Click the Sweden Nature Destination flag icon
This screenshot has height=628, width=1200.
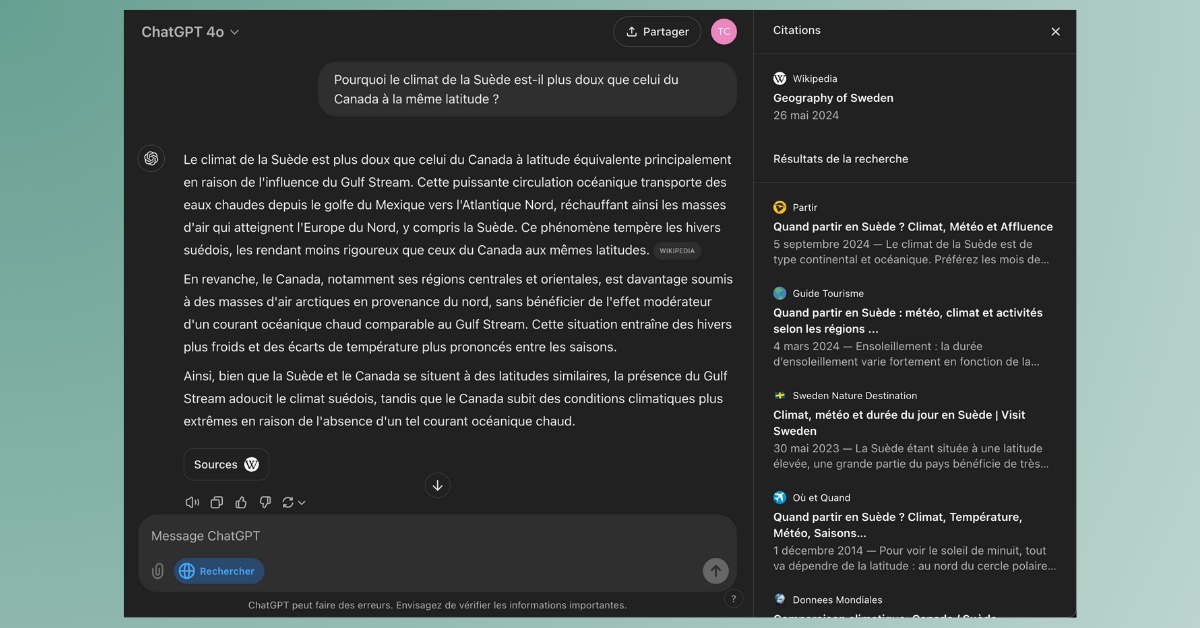[780, 395]
